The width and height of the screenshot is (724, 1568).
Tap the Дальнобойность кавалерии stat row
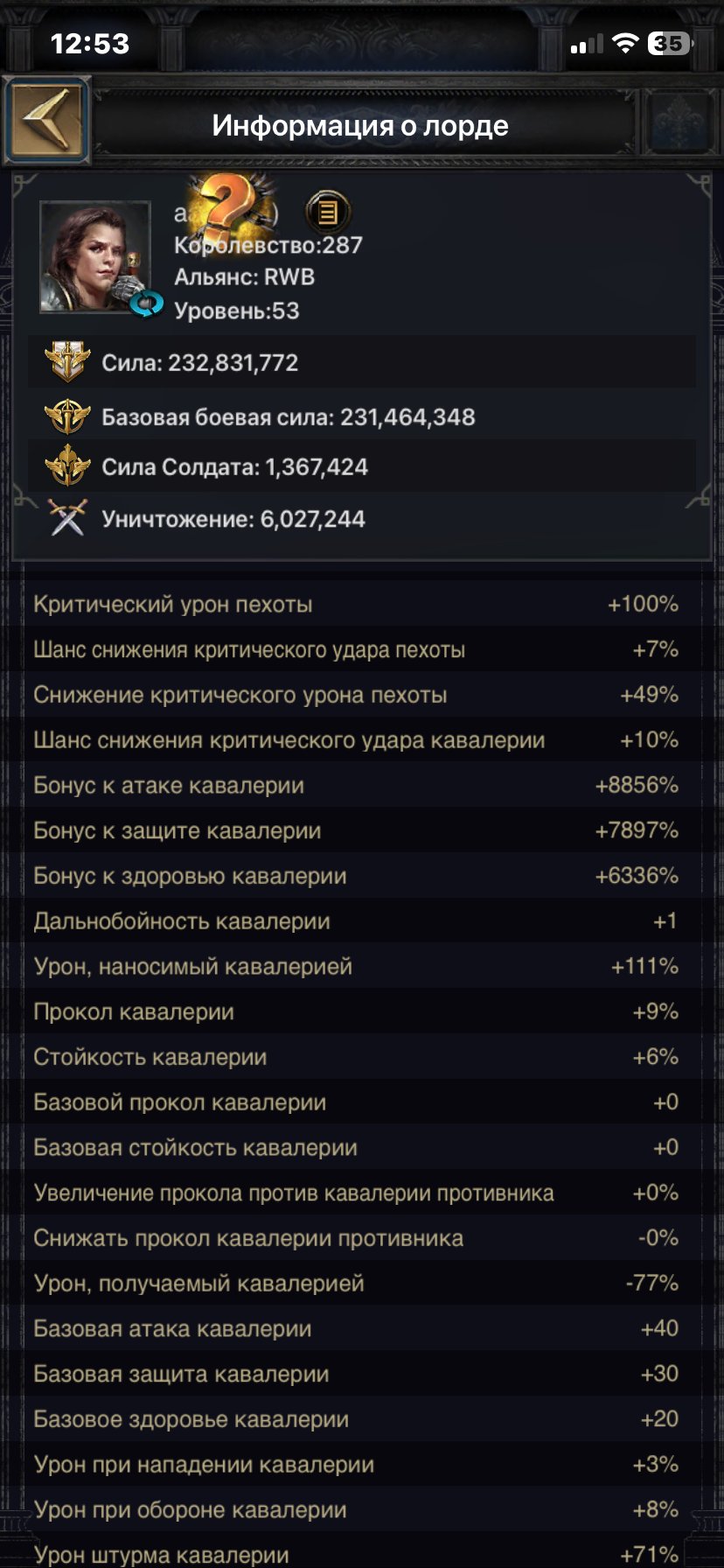point(356,921)
